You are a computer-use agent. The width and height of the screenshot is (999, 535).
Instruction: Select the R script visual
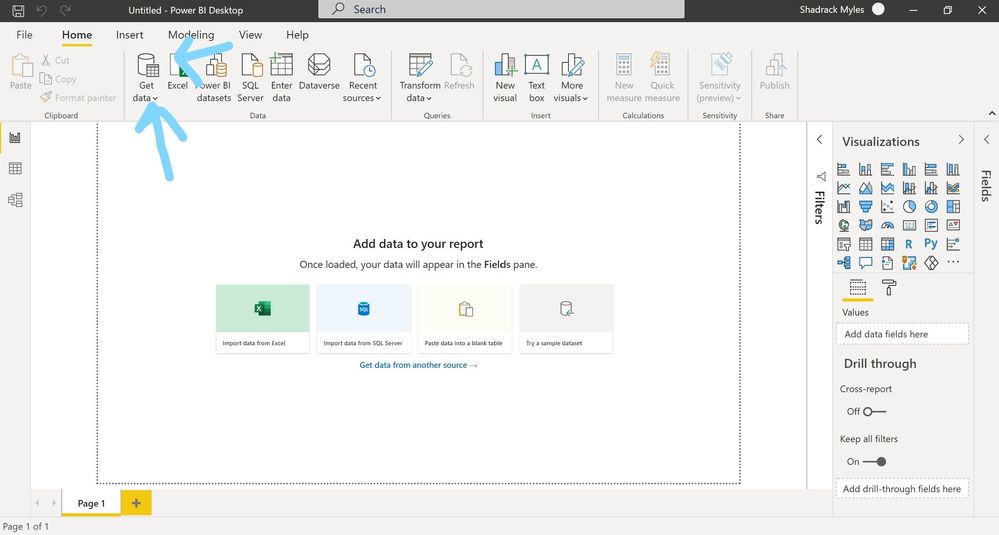click(x=909, y=244)
